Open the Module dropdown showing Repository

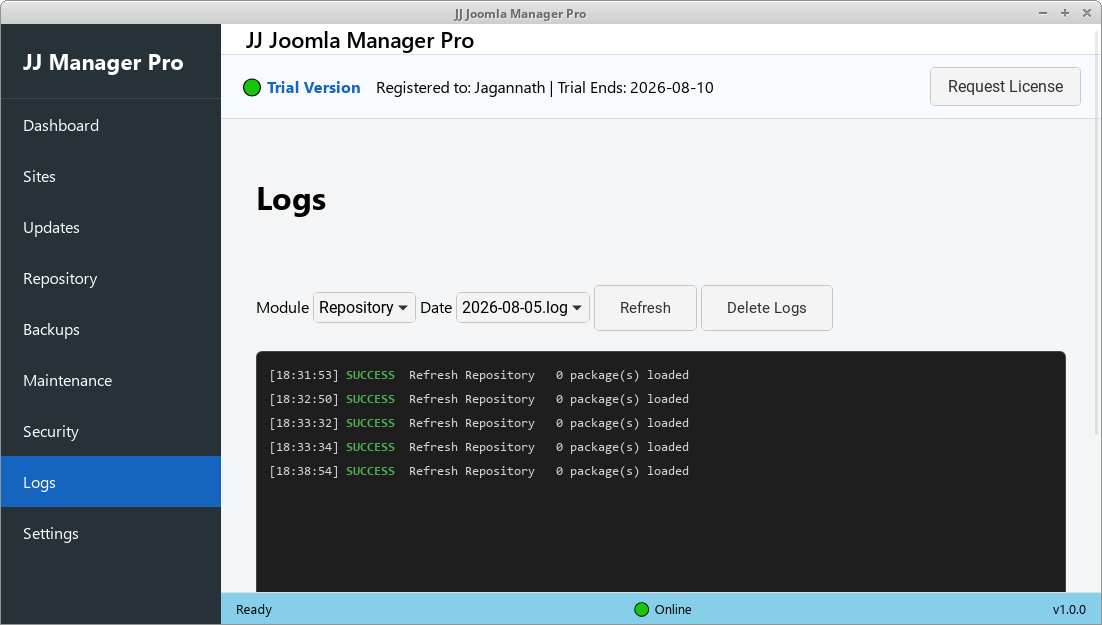pyautogui.click(x=364, y=308)
